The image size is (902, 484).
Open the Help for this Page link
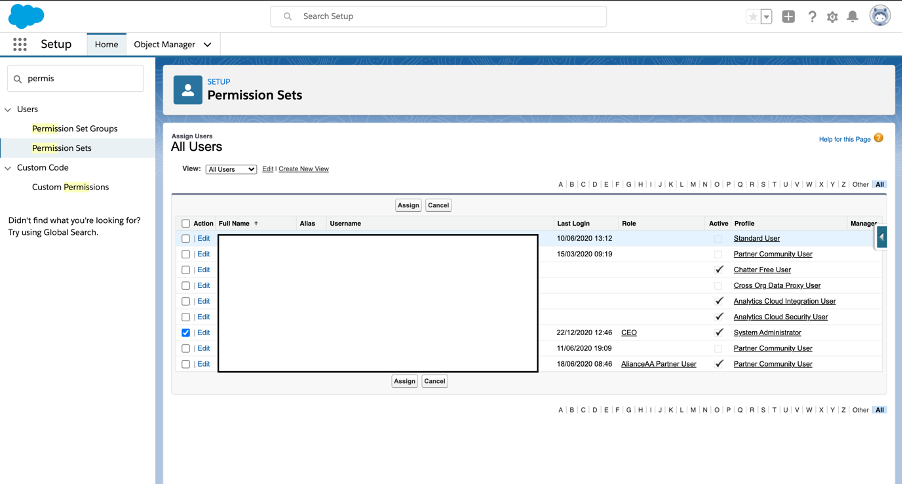(x=844, y=139)
